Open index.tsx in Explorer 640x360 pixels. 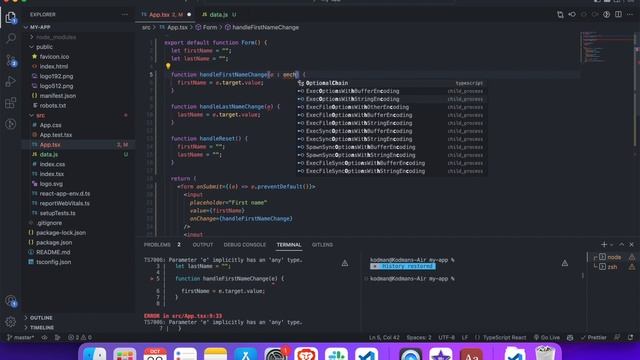click(x=51, y=174)
